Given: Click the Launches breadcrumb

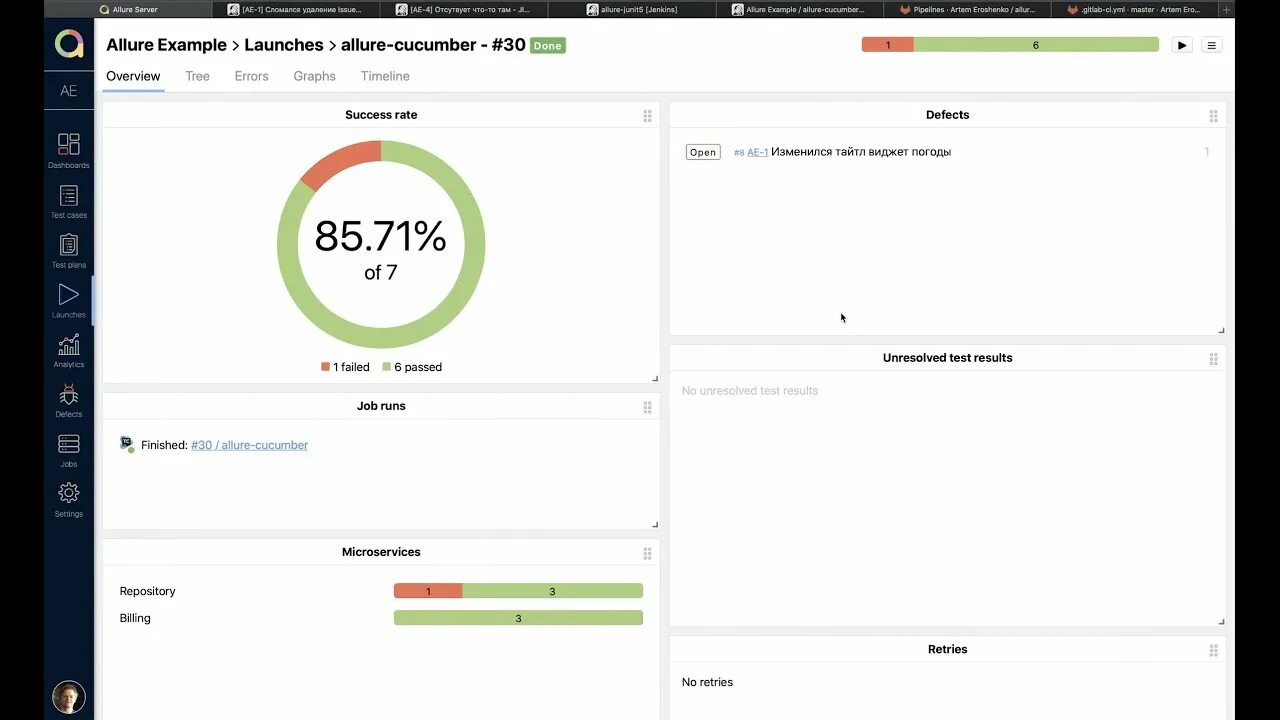Looking at the screenshot, I should 284,45.
